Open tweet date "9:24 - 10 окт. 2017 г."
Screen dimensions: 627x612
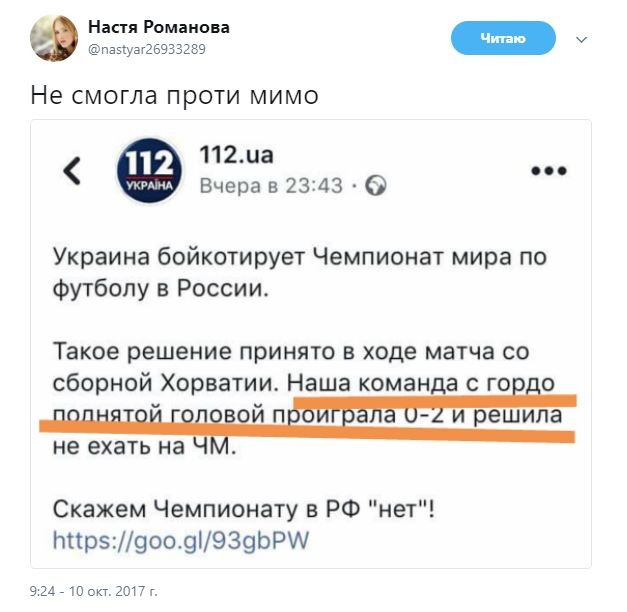[x=94, y=591]
